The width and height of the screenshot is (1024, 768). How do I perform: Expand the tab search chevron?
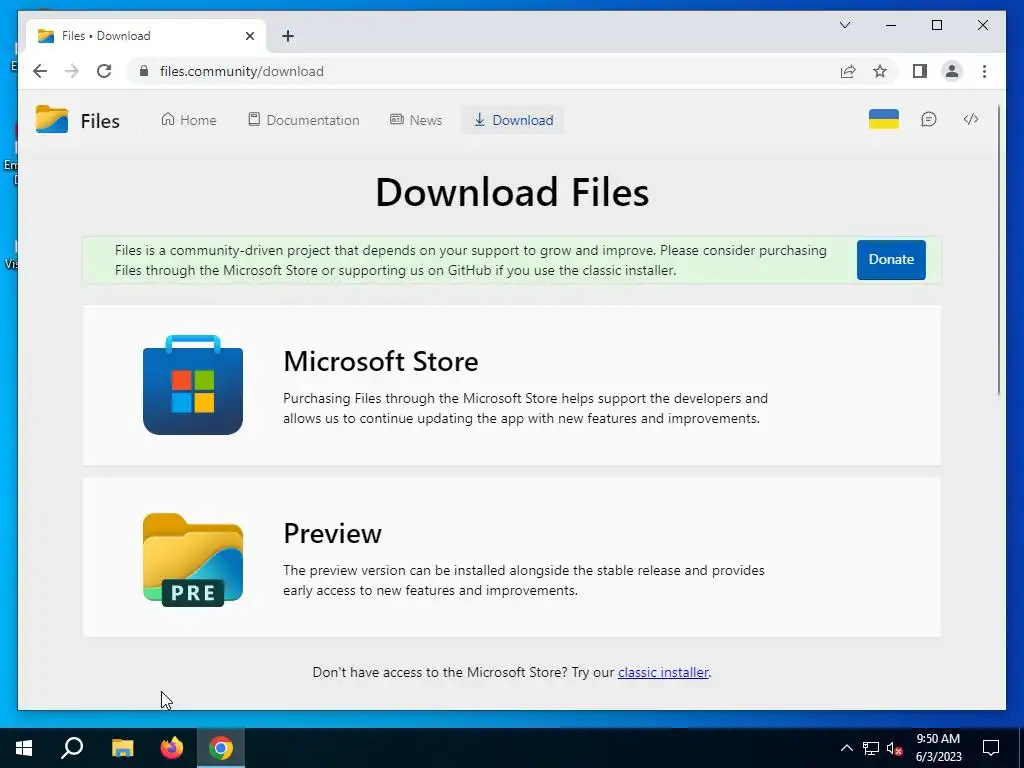tap(844, 25)
